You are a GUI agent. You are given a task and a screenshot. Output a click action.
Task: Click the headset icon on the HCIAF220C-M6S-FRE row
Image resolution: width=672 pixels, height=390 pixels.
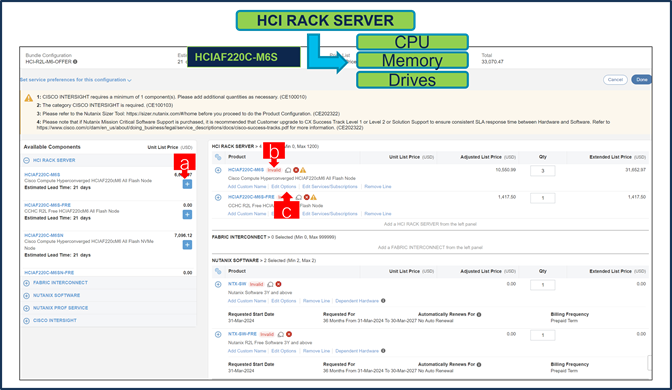pyautogui.click(x=299, y=197)
